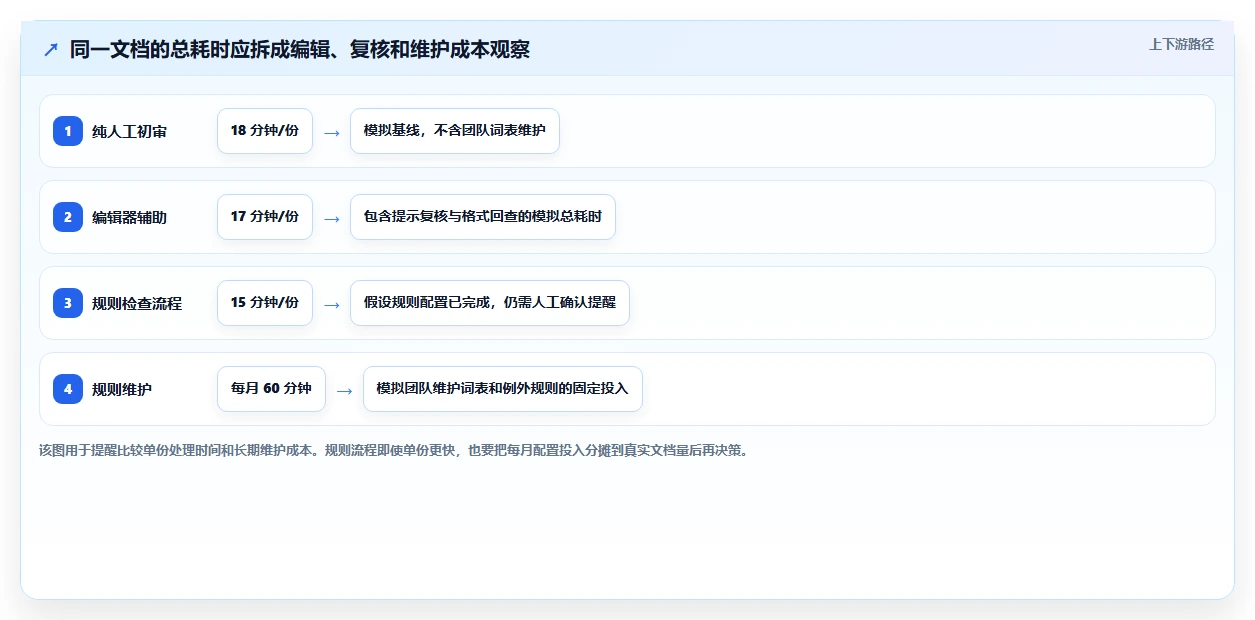This screenshot has height=620, width=1255.
Task: Click the title 同一文档的总耗时应拆成编辑、复核和维护成本观察
Action: 299,50
